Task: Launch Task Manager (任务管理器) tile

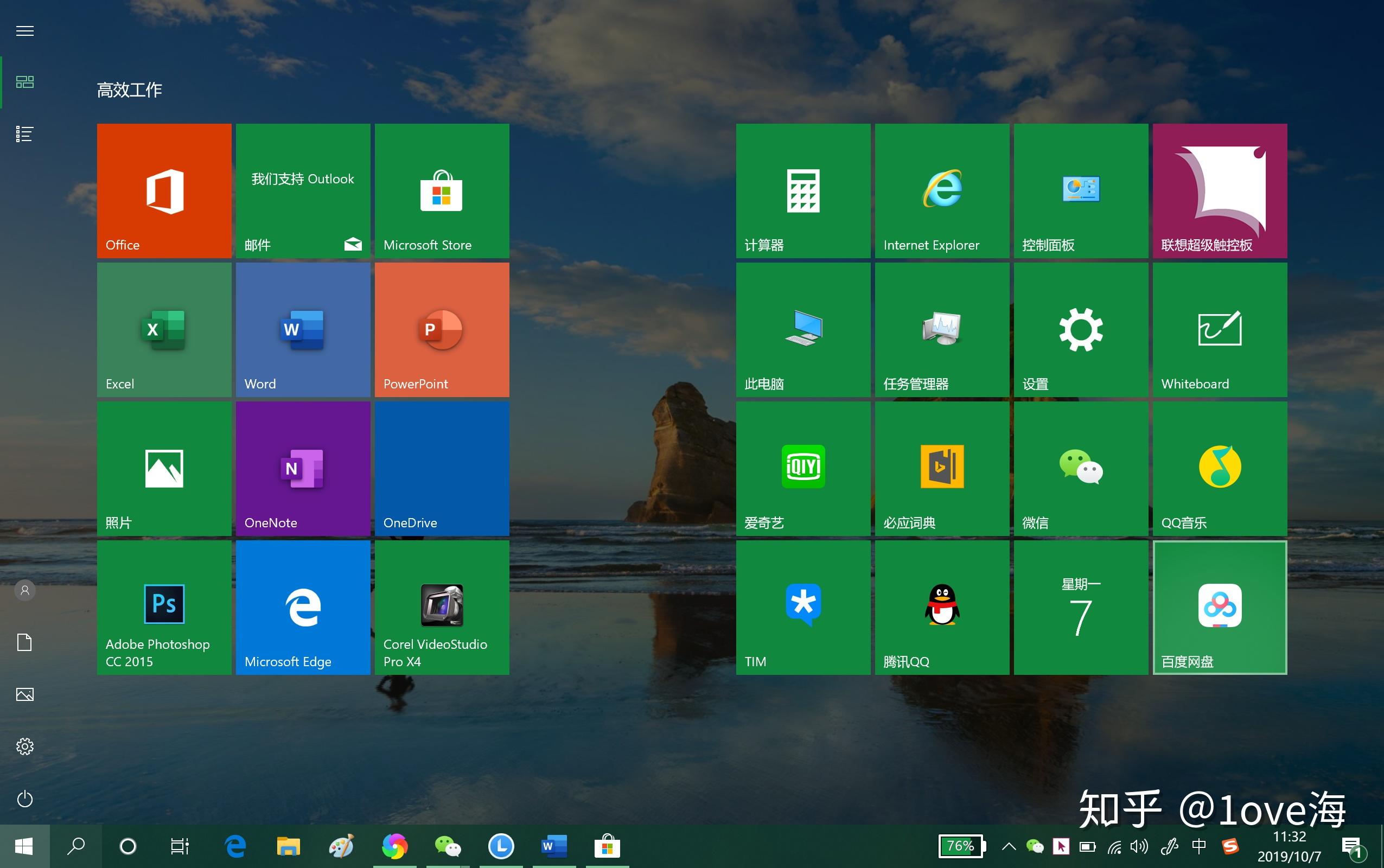Action: [x=942, y=329]
